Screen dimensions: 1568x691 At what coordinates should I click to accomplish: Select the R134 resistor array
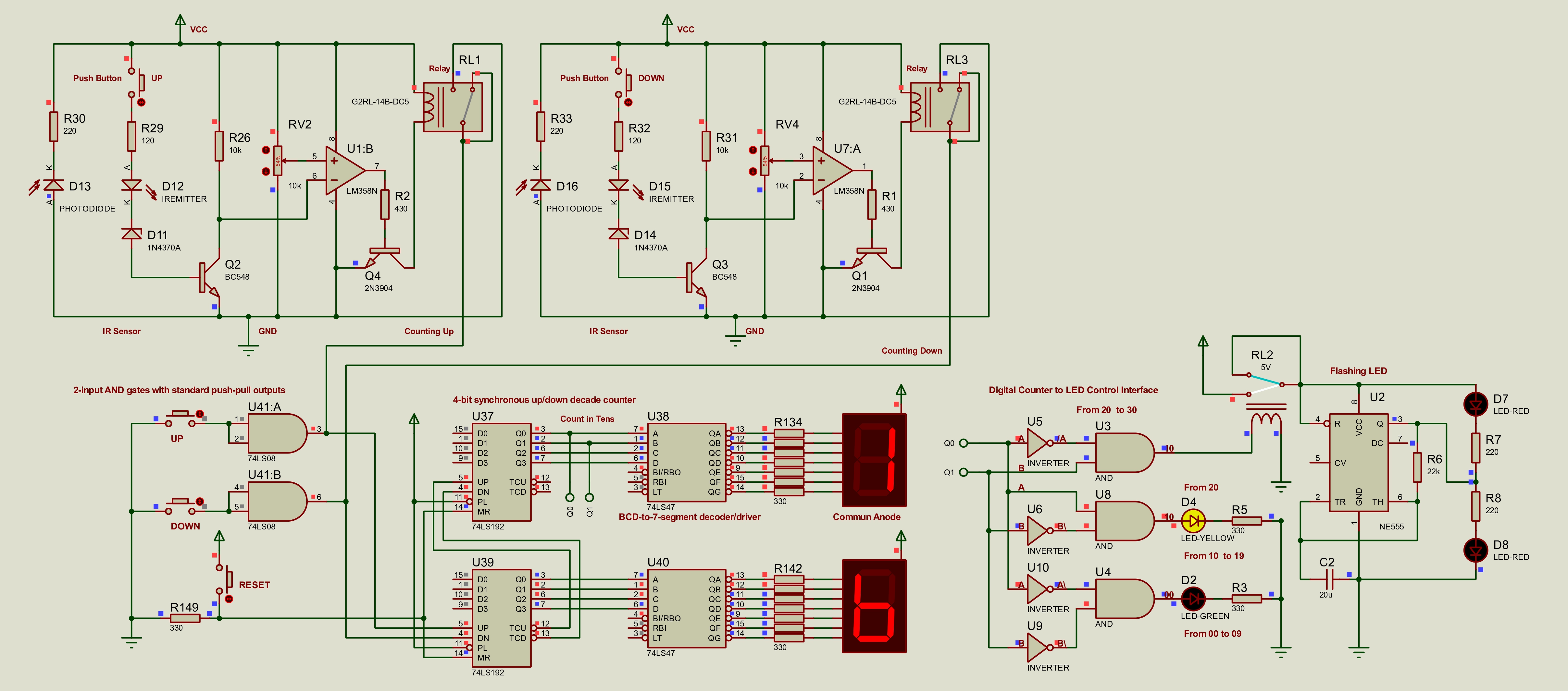pyautogui.click(x=789, y=462)
